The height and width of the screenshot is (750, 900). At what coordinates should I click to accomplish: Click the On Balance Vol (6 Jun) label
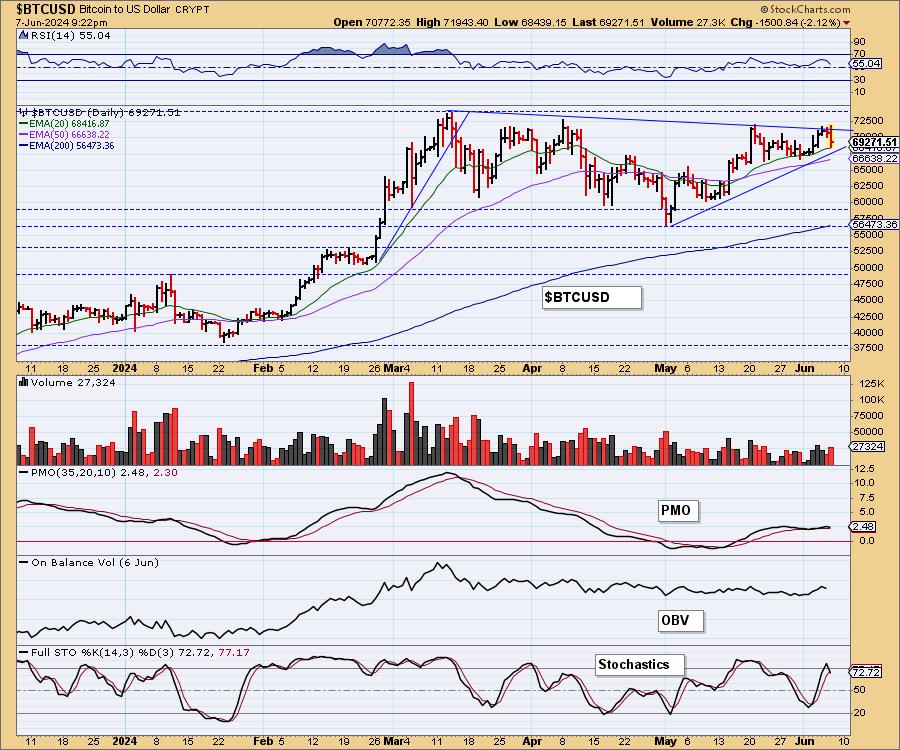tap(89, 562)
